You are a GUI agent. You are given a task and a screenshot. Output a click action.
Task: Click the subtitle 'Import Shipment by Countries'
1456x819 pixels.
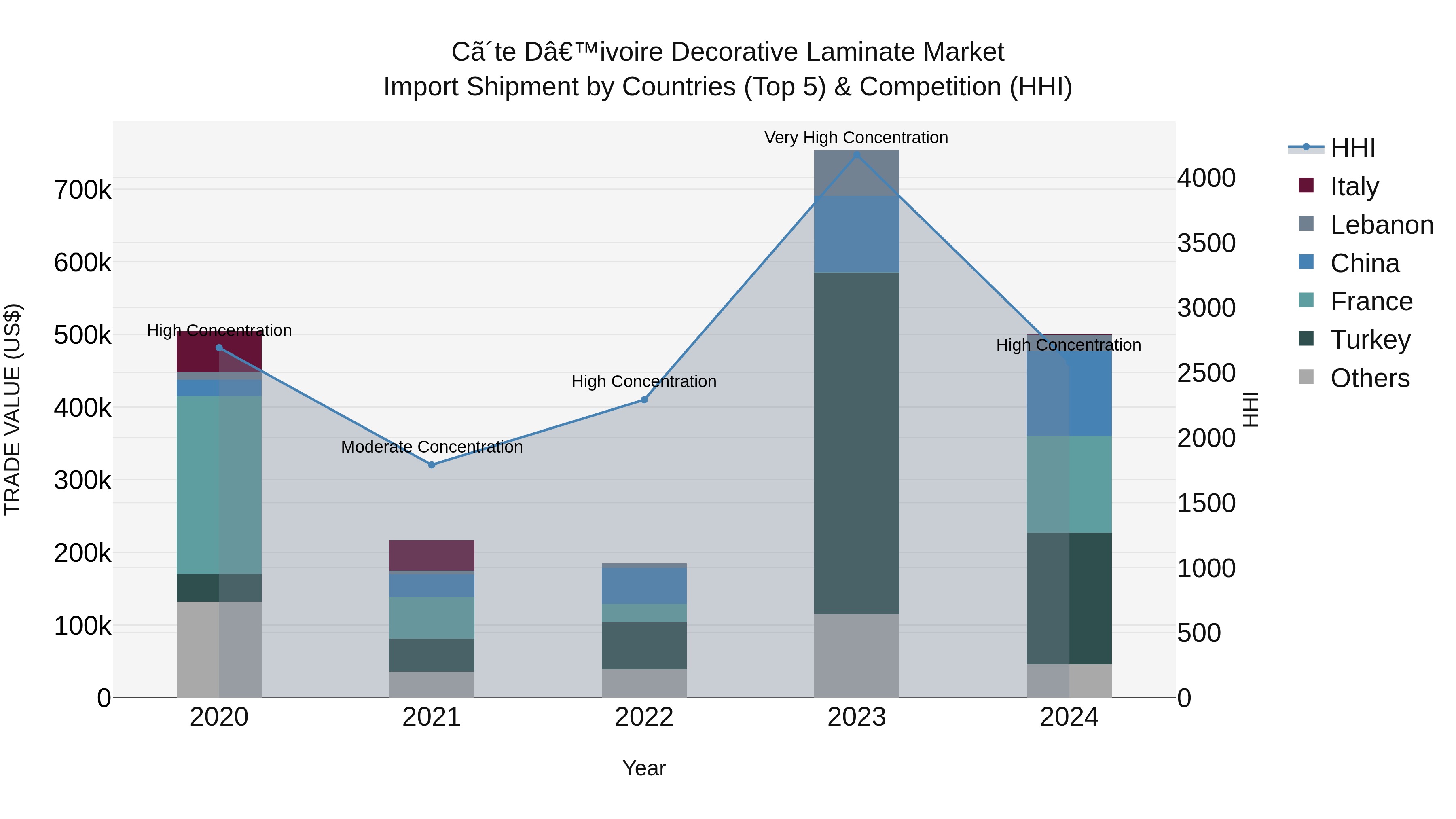click(560, 87)
